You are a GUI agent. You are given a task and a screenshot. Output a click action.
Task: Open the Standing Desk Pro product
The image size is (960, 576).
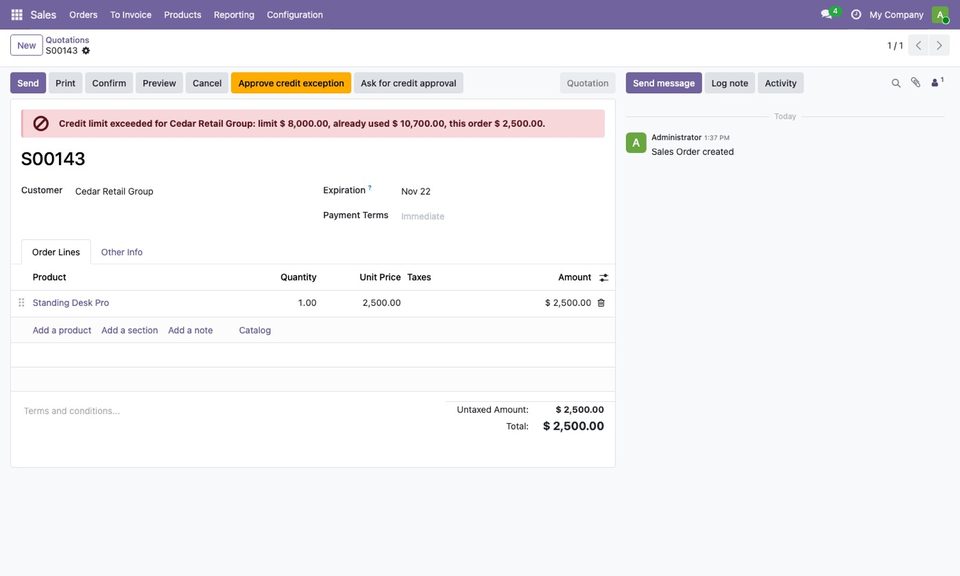click(71, 302)
